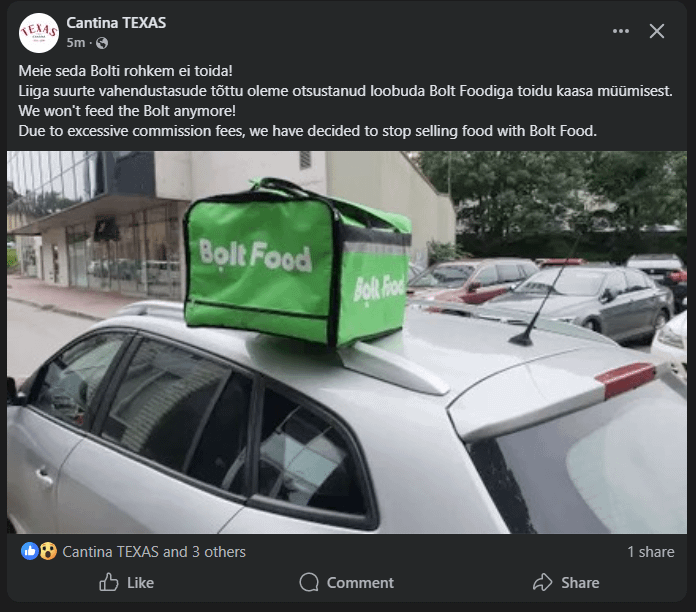Image resolution: width=696 pixels, height=612 pixels.
Task: View the 1 share count
Action: pos(650,551)
